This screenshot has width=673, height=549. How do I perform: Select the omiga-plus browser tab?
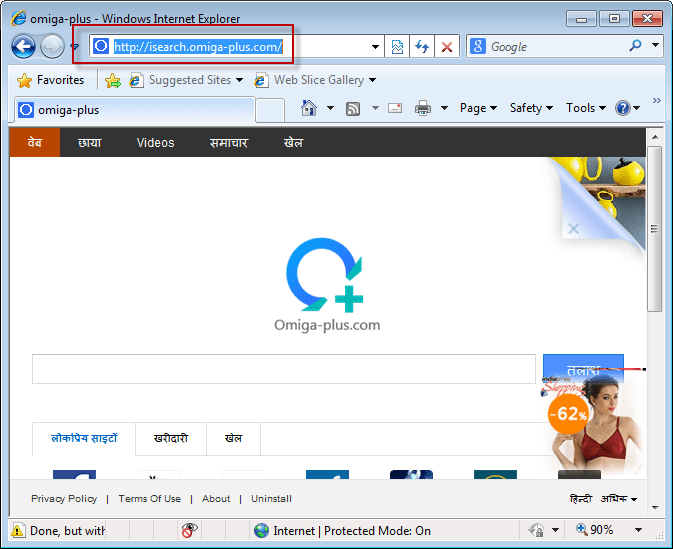[x=135, y=110]
